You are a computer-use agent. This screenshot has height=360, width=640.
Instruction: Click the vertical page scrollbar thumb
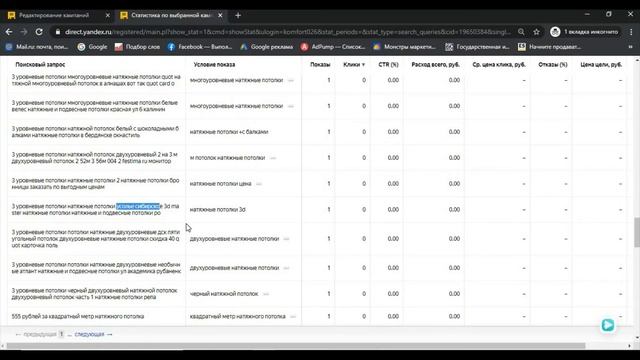pyautogui.click(x=637, y=232)
